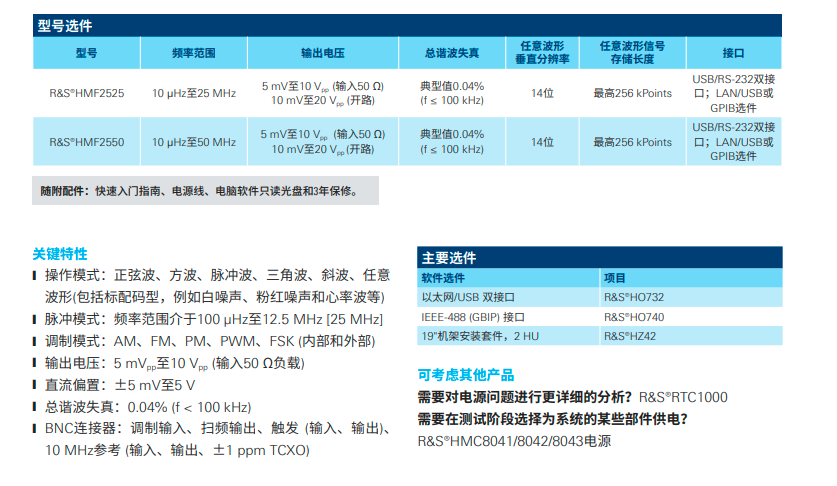Click the R&S HO732 option entry

(x=633, y=296)
